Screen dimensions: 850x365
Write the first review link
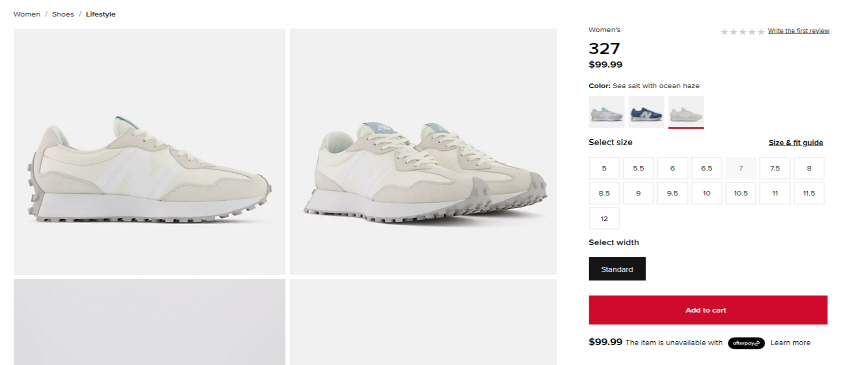point(799,31)
